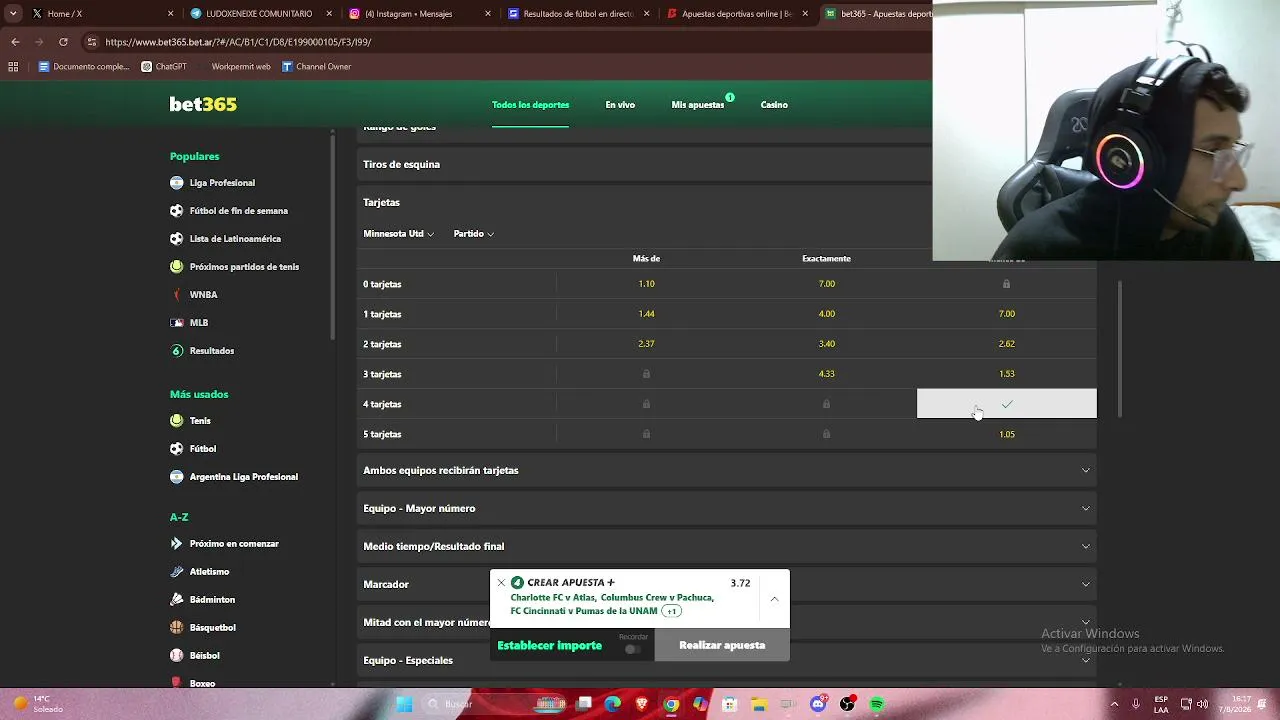
Task: Go to the Casino tab
Action: (x=774, y=105)
